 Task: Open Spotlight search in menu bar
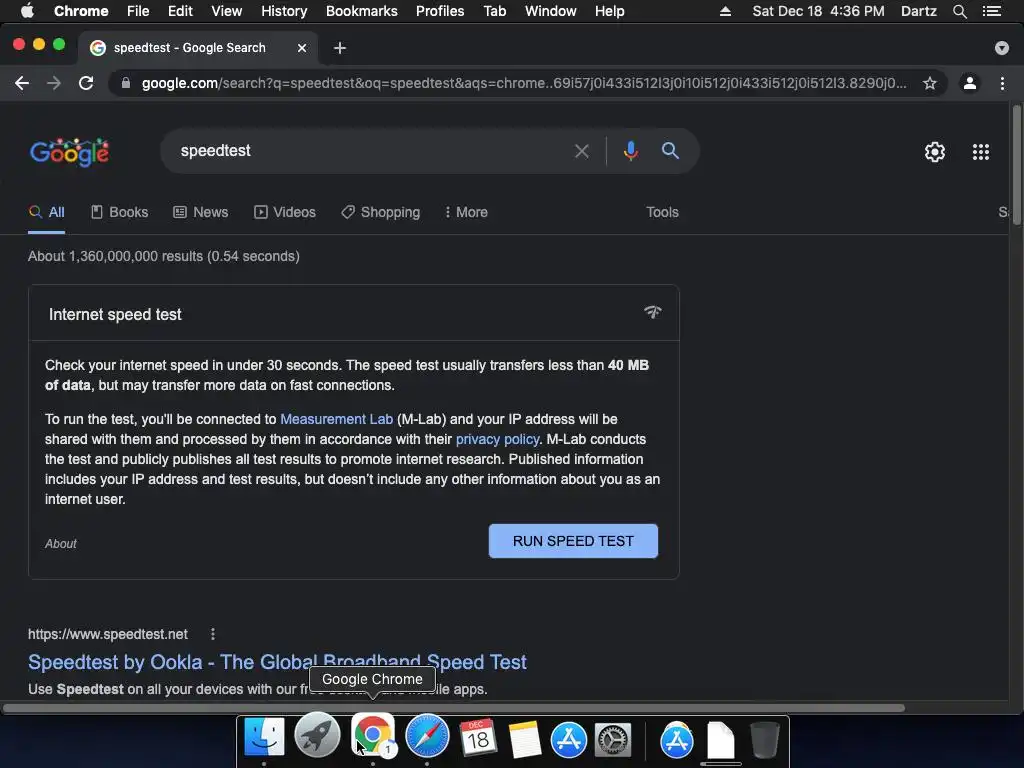pos(959,11)
